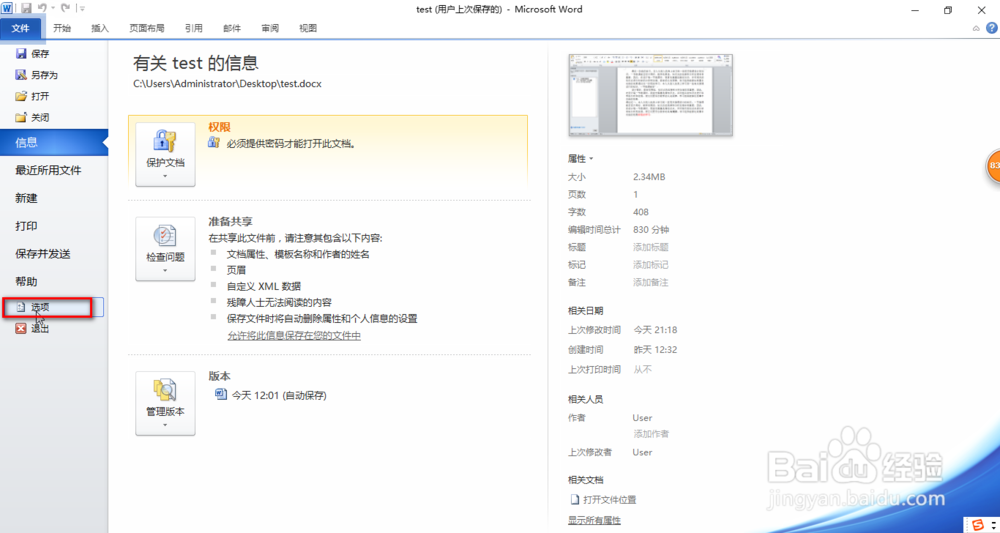Image resolution: width=1000 pixels, height=533 pixels.
Task: Switch to the 插入 ribbon tab
Action: (x=100, y=28)
